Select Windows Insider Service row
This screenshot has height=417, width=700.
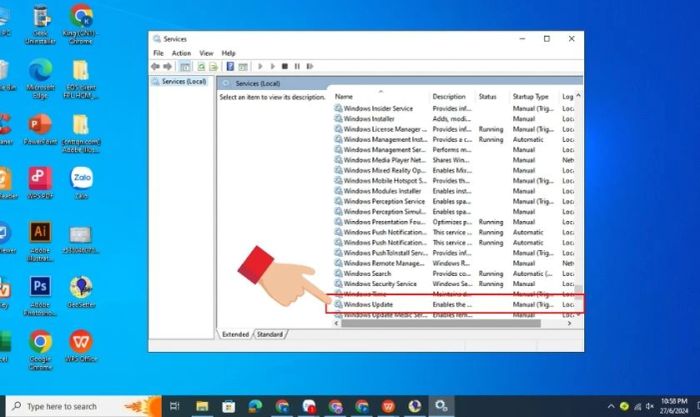tap(454, 108)
